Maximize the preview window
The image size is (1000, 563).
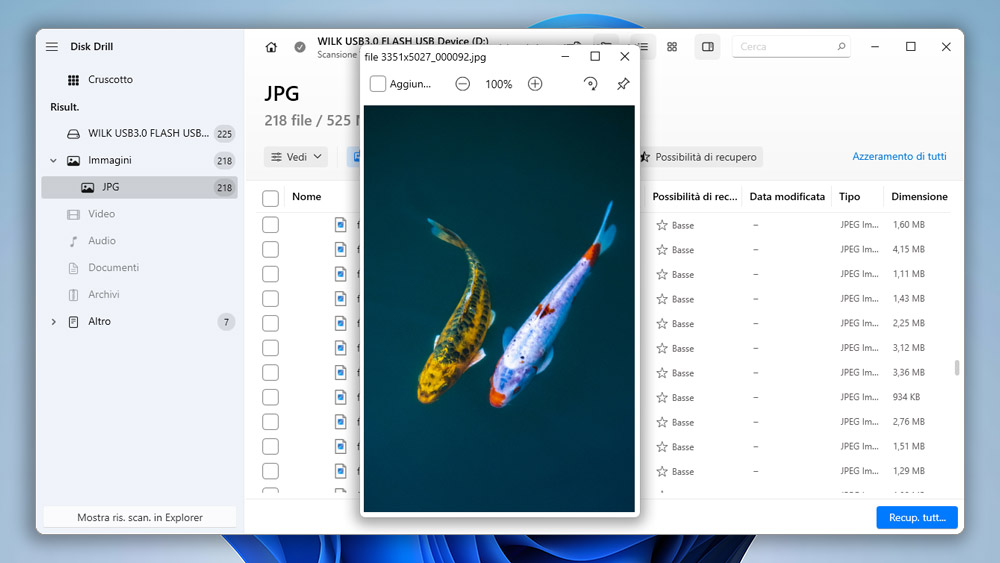point(595,56)
